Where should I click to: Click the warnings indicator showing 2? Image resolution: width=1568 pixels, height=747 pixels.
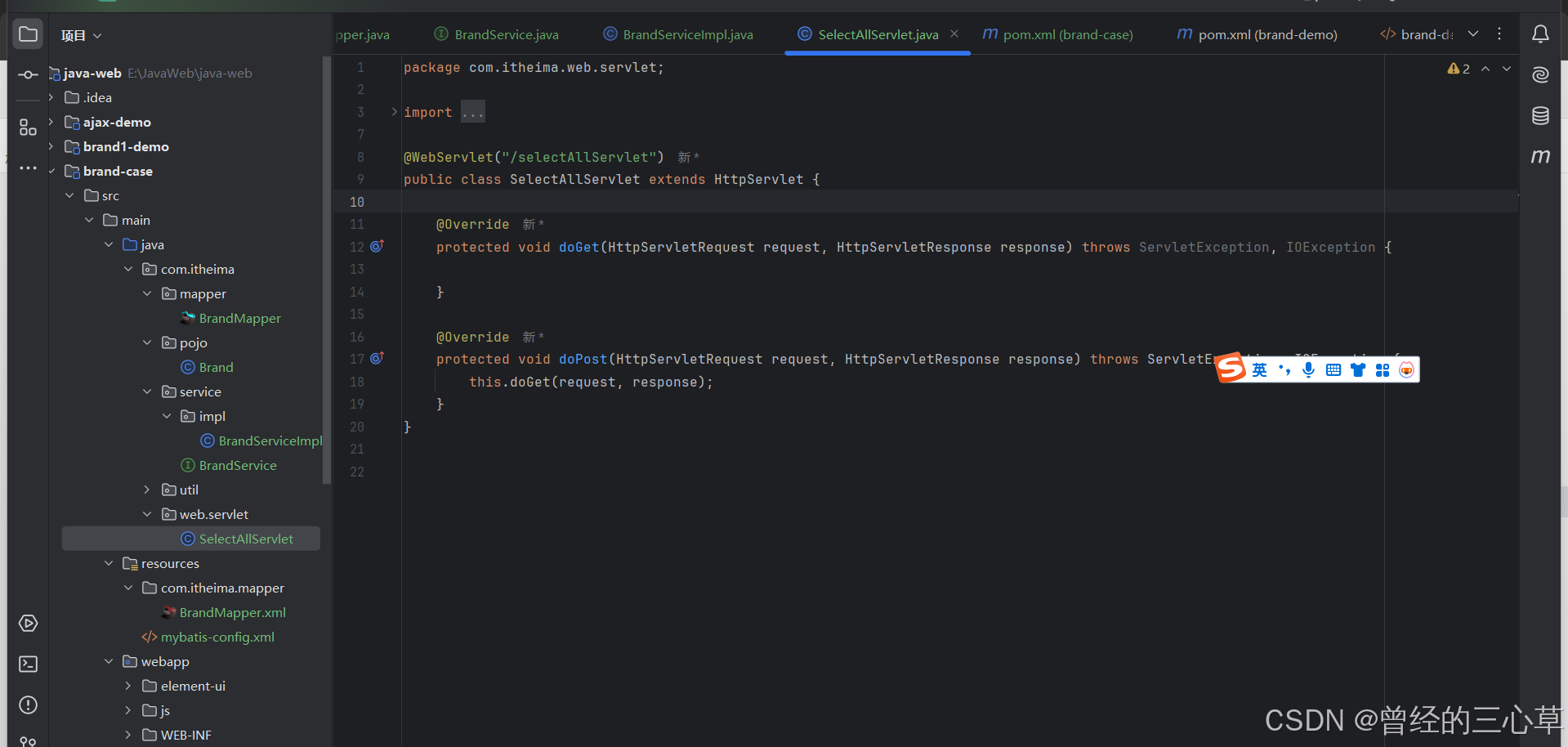1459,69
